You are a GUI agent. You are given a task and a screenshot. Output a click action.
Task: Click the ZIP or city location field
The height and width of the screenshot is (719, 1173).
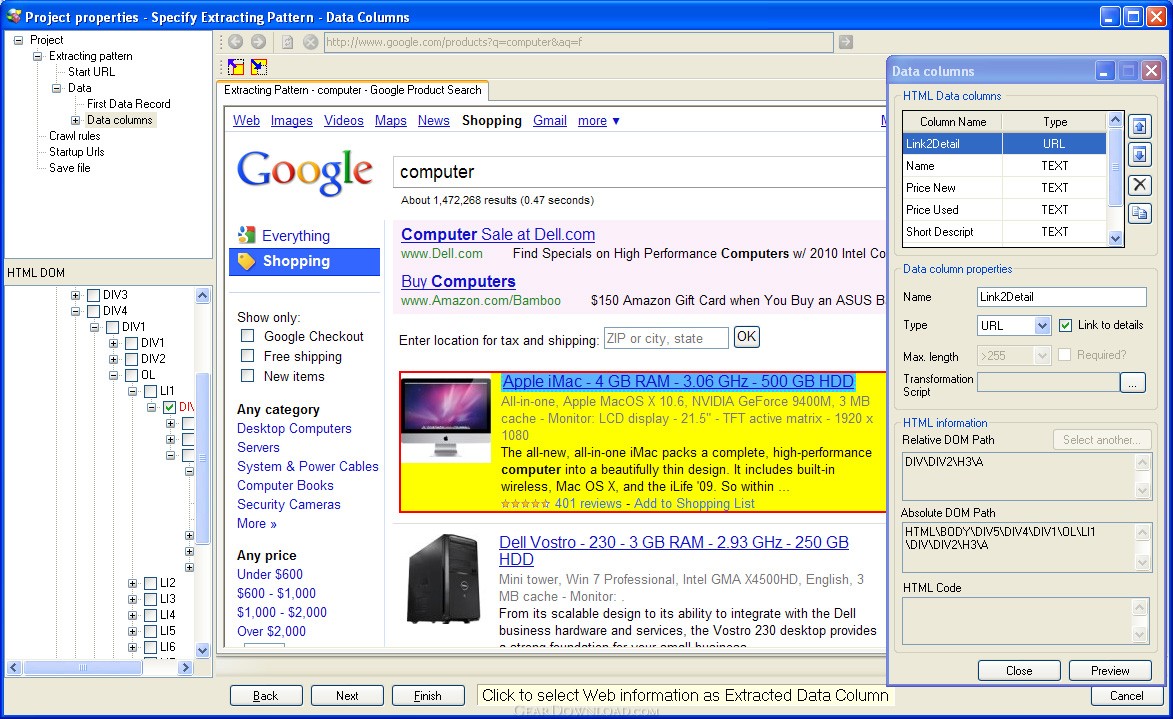(666, 338)
